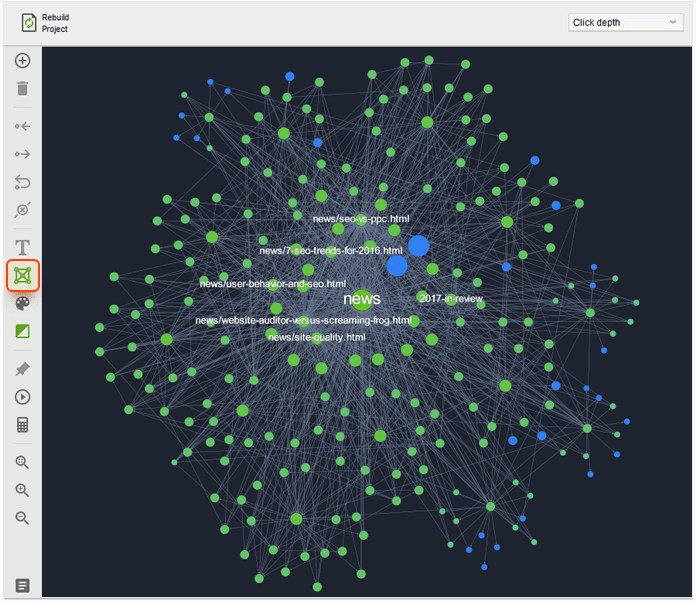Image resolution: width=696 pixels, height=603 pixels.
Task: Click the zoom in magnifier icon
Action: tap(22, 490)
